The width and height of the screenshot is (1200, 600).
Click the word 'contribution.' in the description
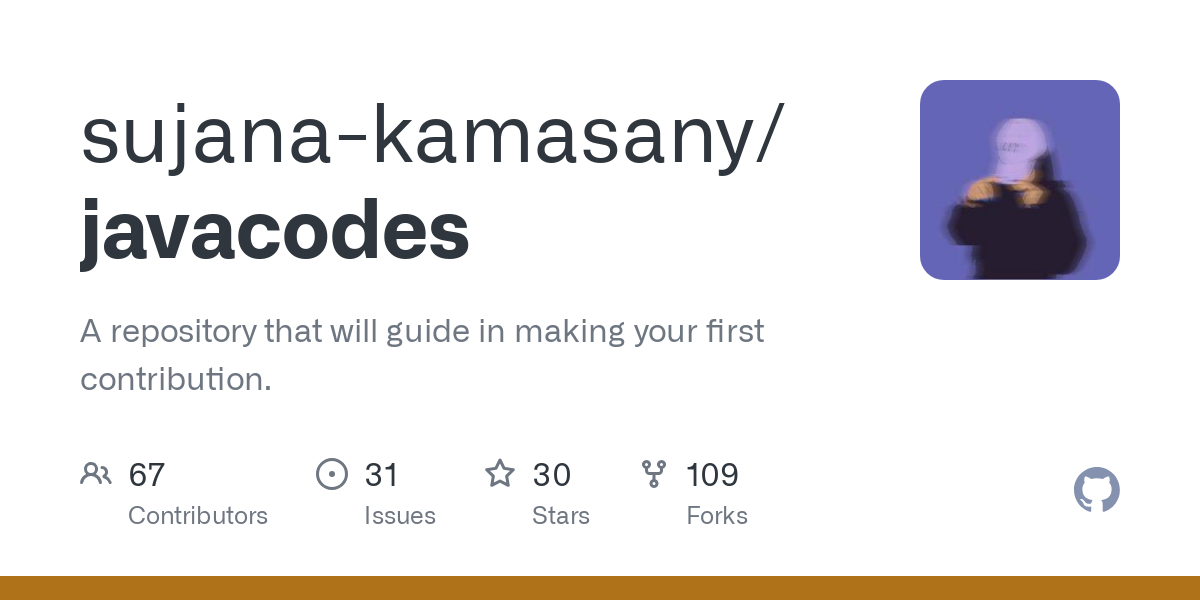(176, 380)
